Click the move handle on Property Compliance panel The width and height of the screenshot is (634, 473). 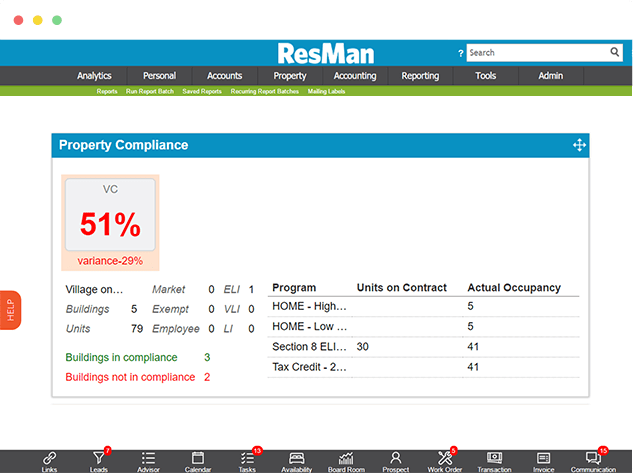click(x=579, y=145)
